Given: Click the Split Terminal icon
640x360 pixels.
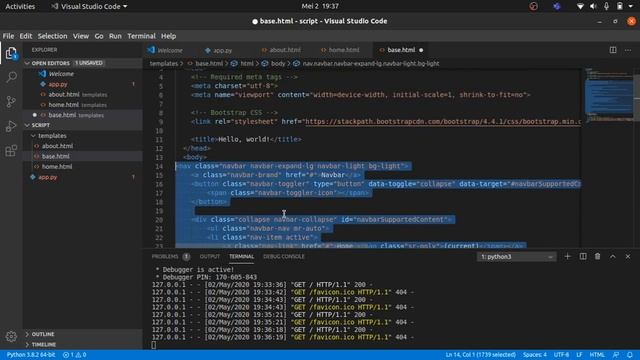Looking at the screenshot, I should (583, 256).
